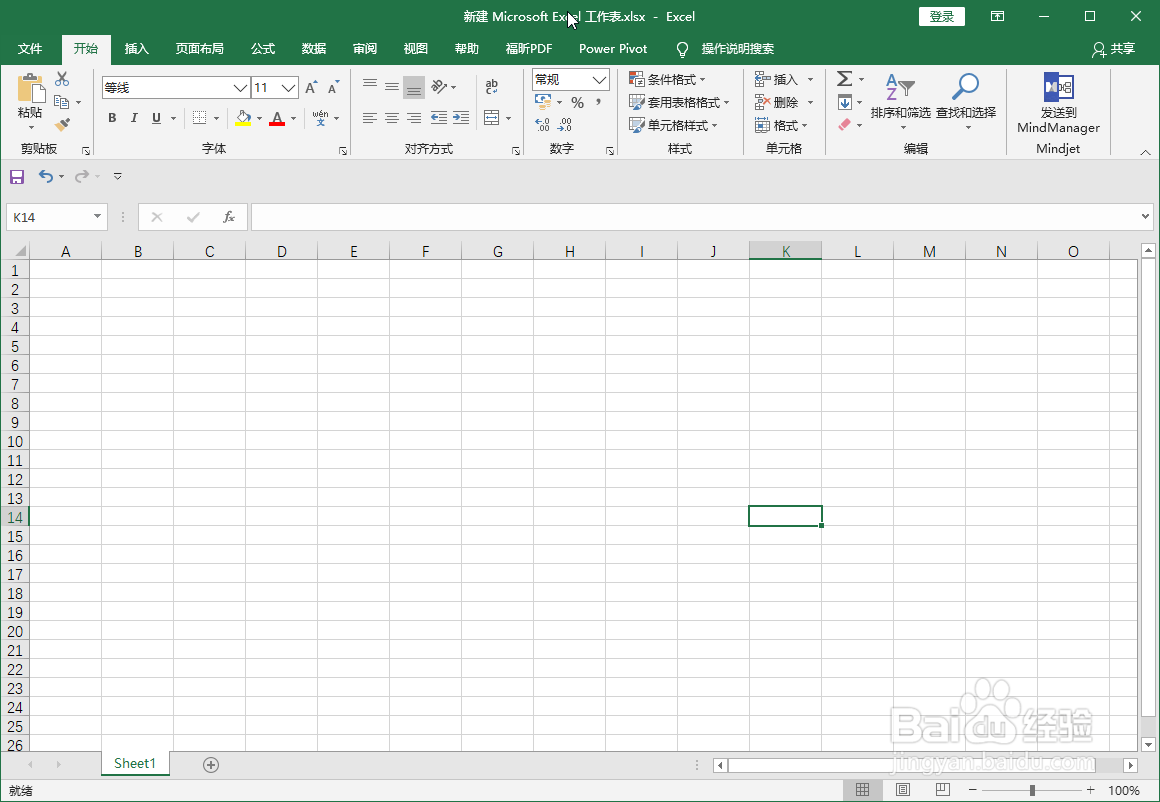Increase font size with the large A icon

click(311, 88)
